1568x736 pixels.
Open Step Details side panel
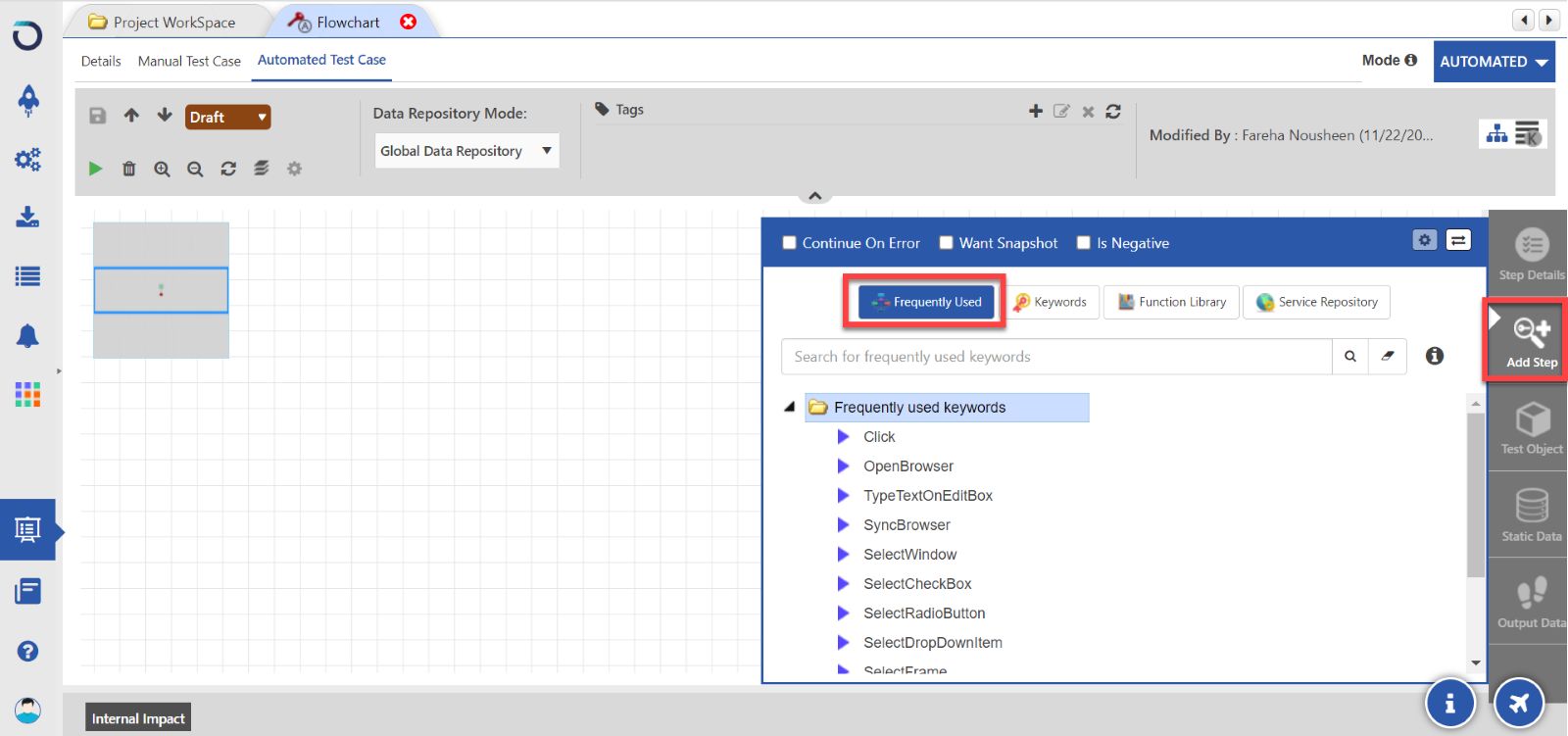tap(1532, 254)
